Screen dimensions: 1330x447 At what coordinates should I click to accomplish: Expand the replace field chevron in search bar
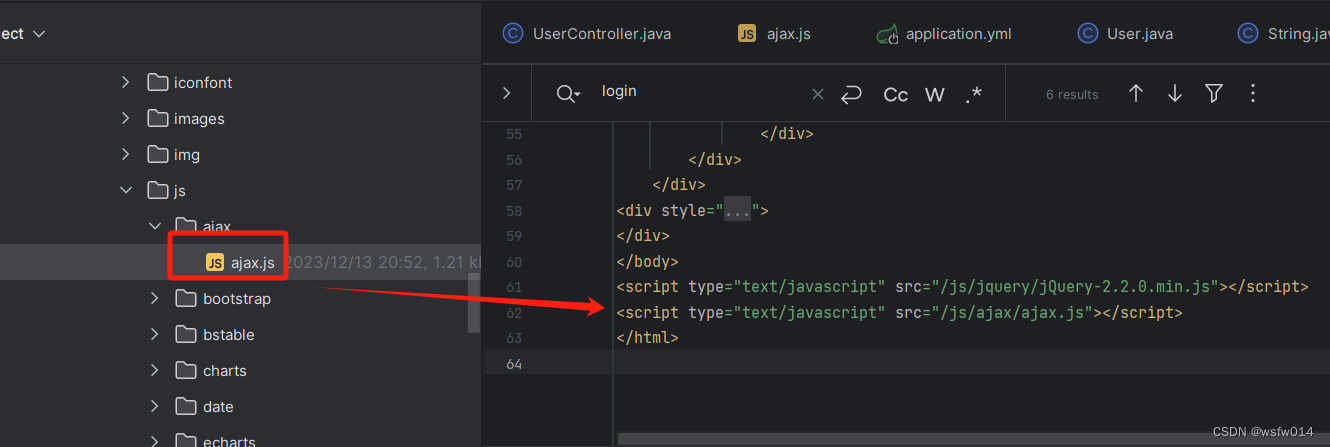[x=506, y=93]
